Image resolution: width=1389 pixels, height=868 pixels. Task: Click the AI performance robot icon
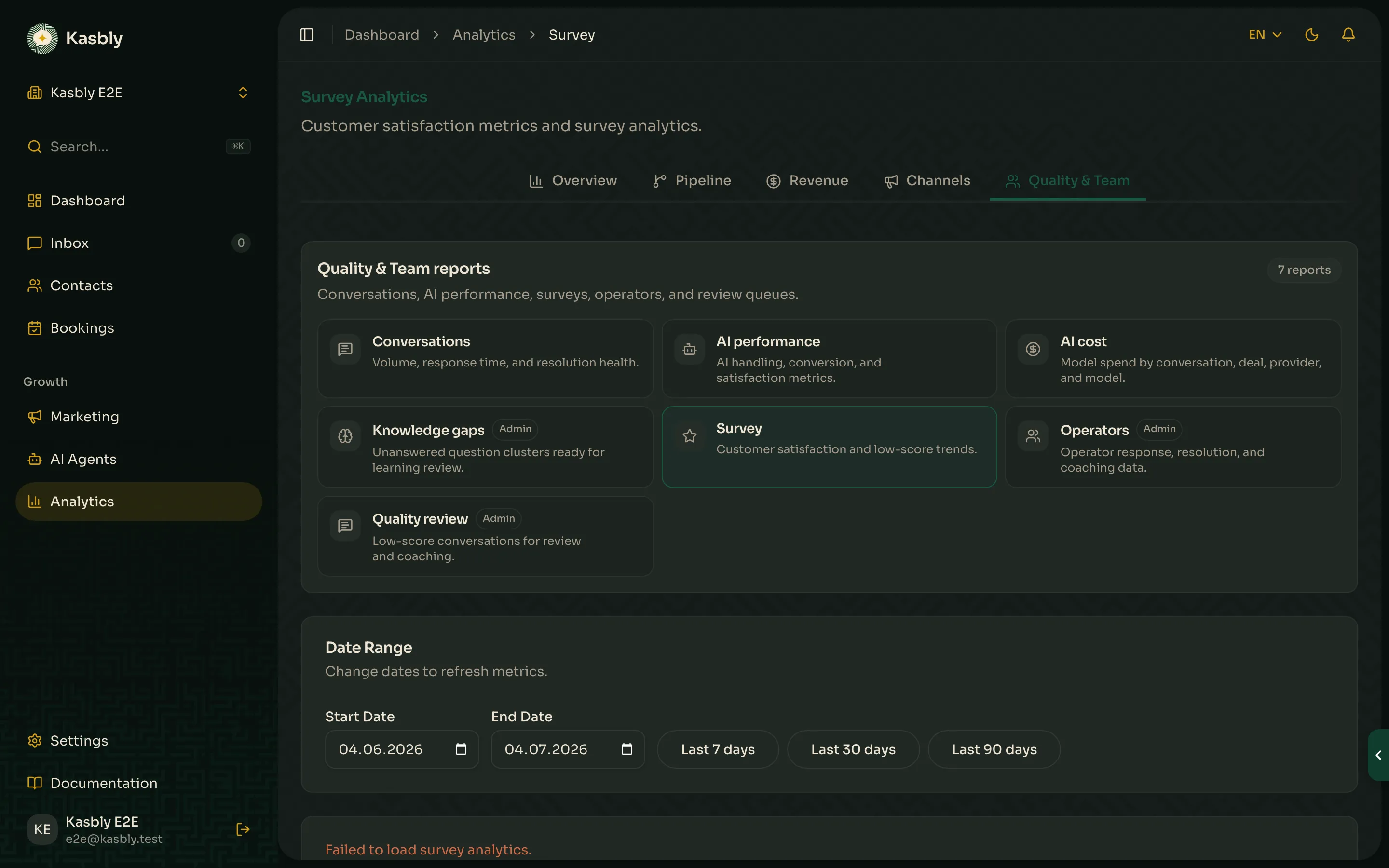689,349
